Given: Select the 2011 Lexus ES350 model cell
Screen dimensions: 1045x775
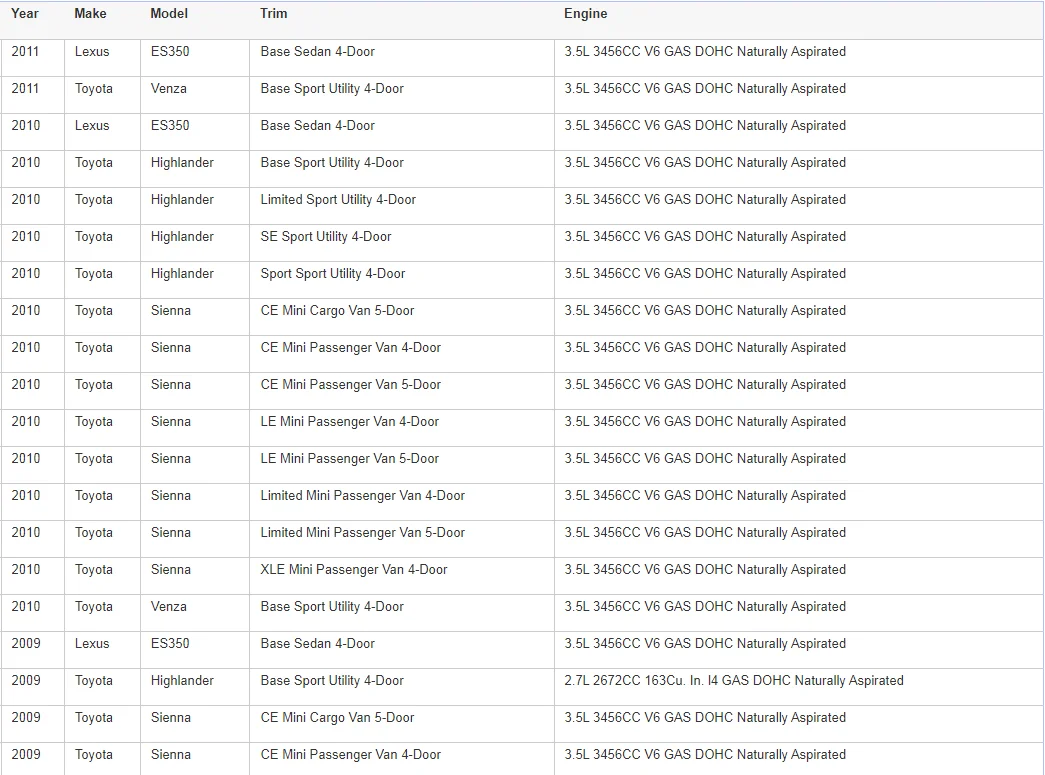Looking at the screenshot, I should pos(195,57).
